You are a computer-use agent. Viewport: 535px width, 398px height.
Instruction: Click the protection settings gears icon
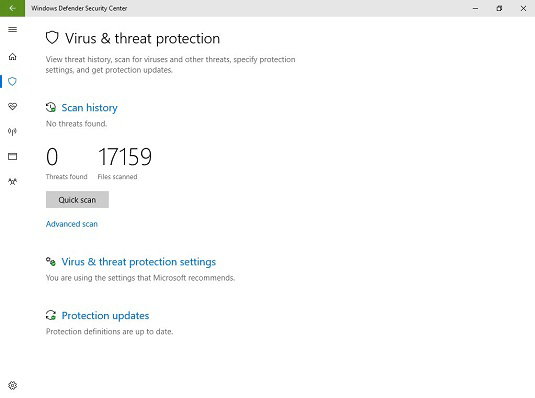[x=51, y=262]
